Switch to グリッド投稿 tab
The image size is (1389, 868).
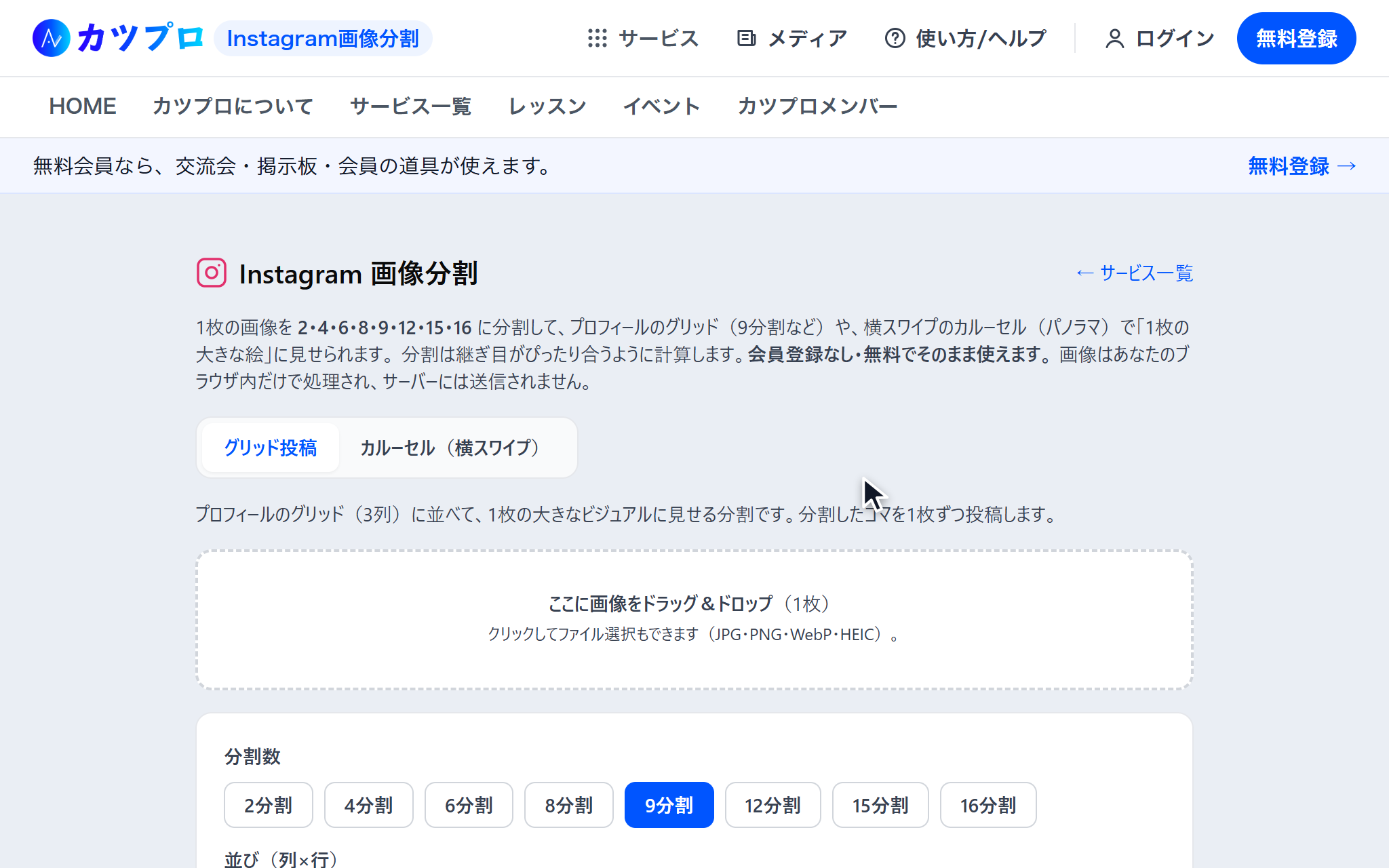[271, 448]
